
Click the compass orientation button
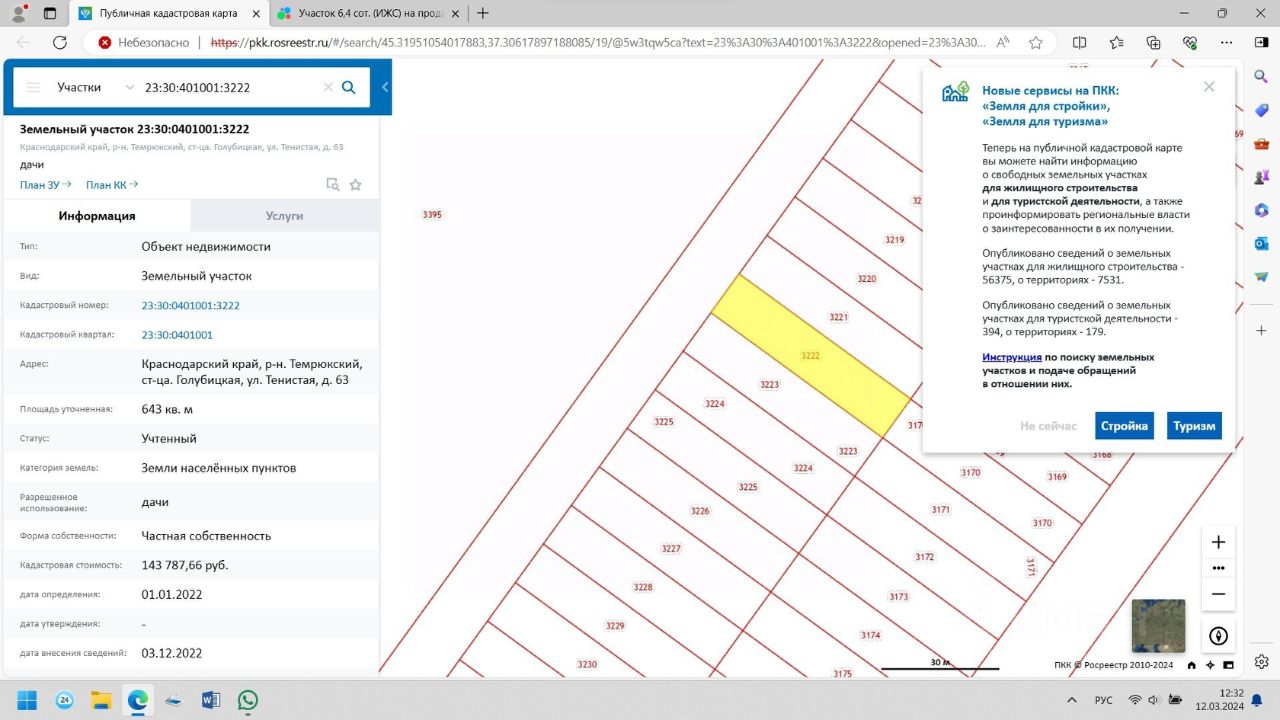tap(1218, 636)
